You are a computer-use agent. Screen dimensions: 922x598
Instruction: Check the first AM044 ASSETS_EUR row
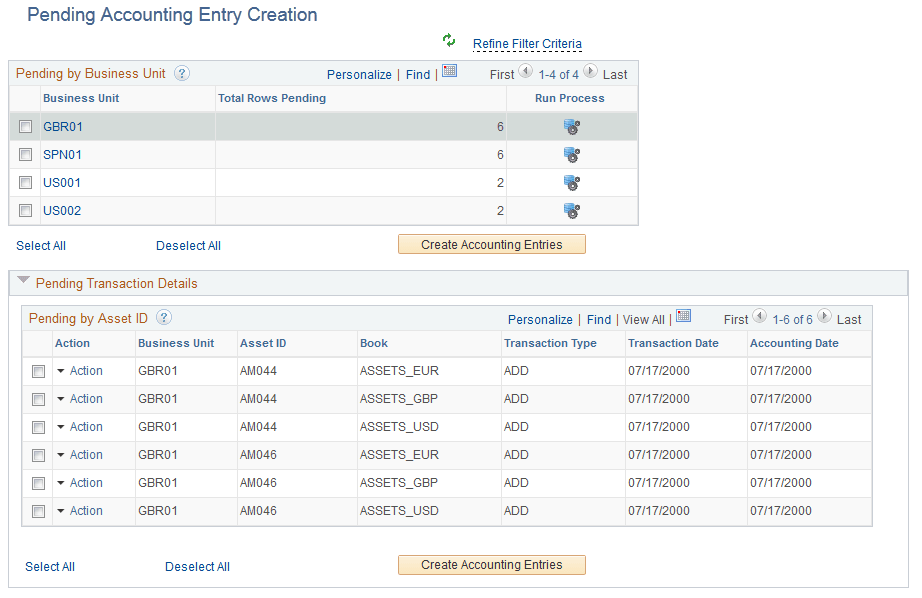pyautogui.click(x=37, y=371)
